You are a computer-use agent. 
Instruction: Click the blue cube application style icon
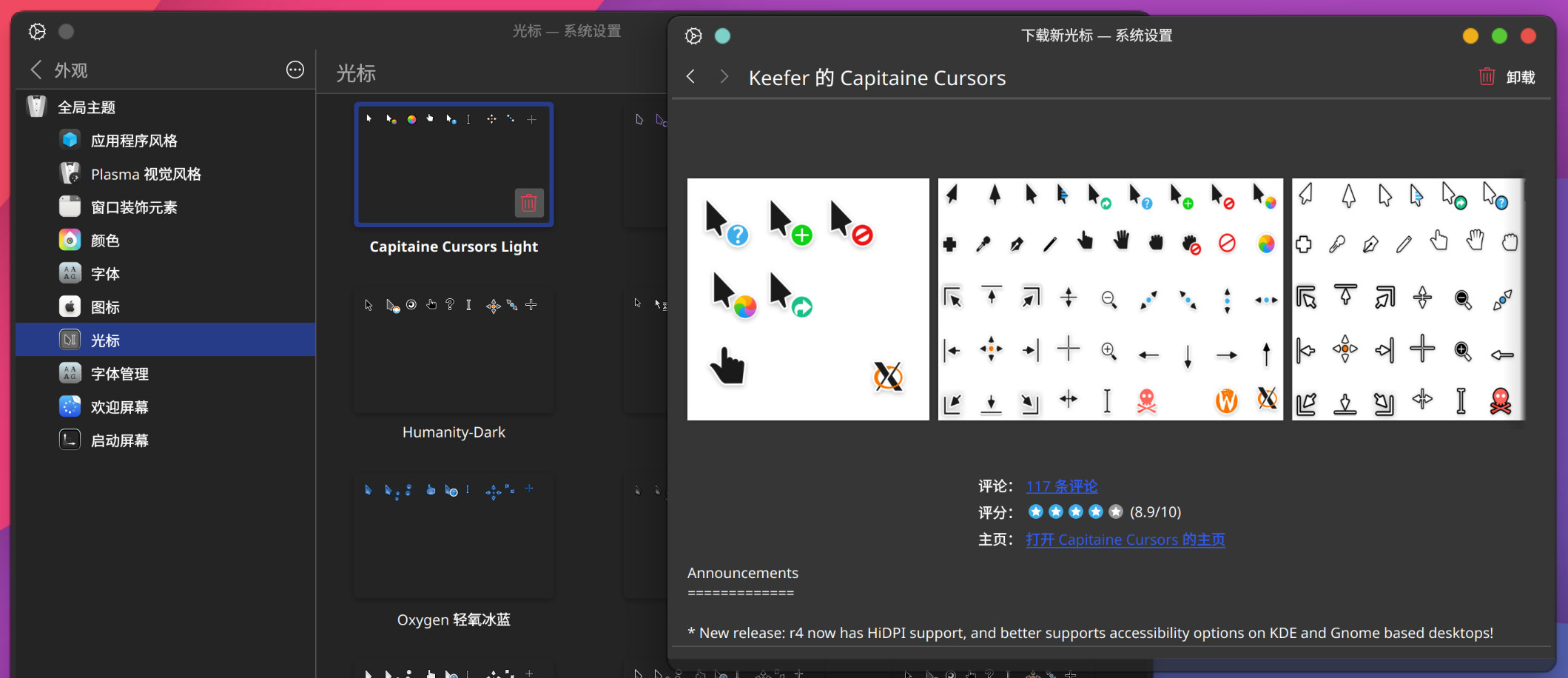[x=70, y=139]
